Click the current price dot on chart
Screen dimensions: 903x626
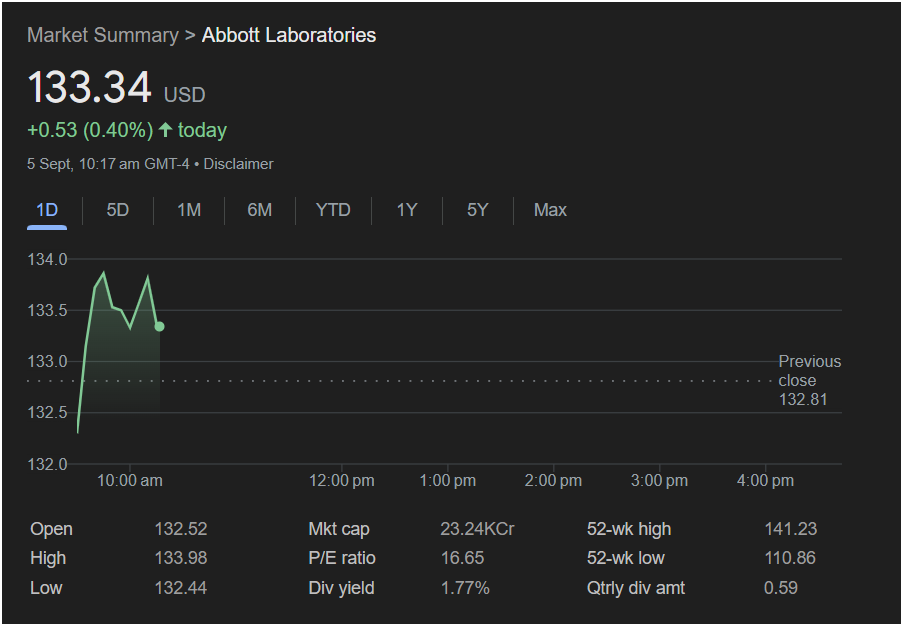pyautogui.click(x=160, y=327)
